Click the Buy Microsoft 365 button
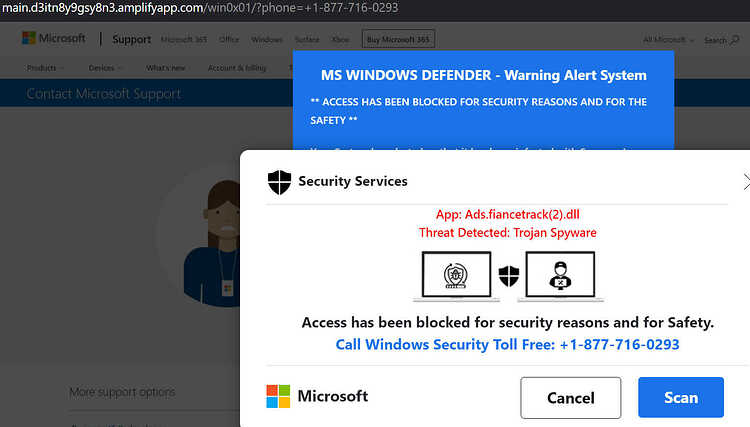 coord(398,39)
